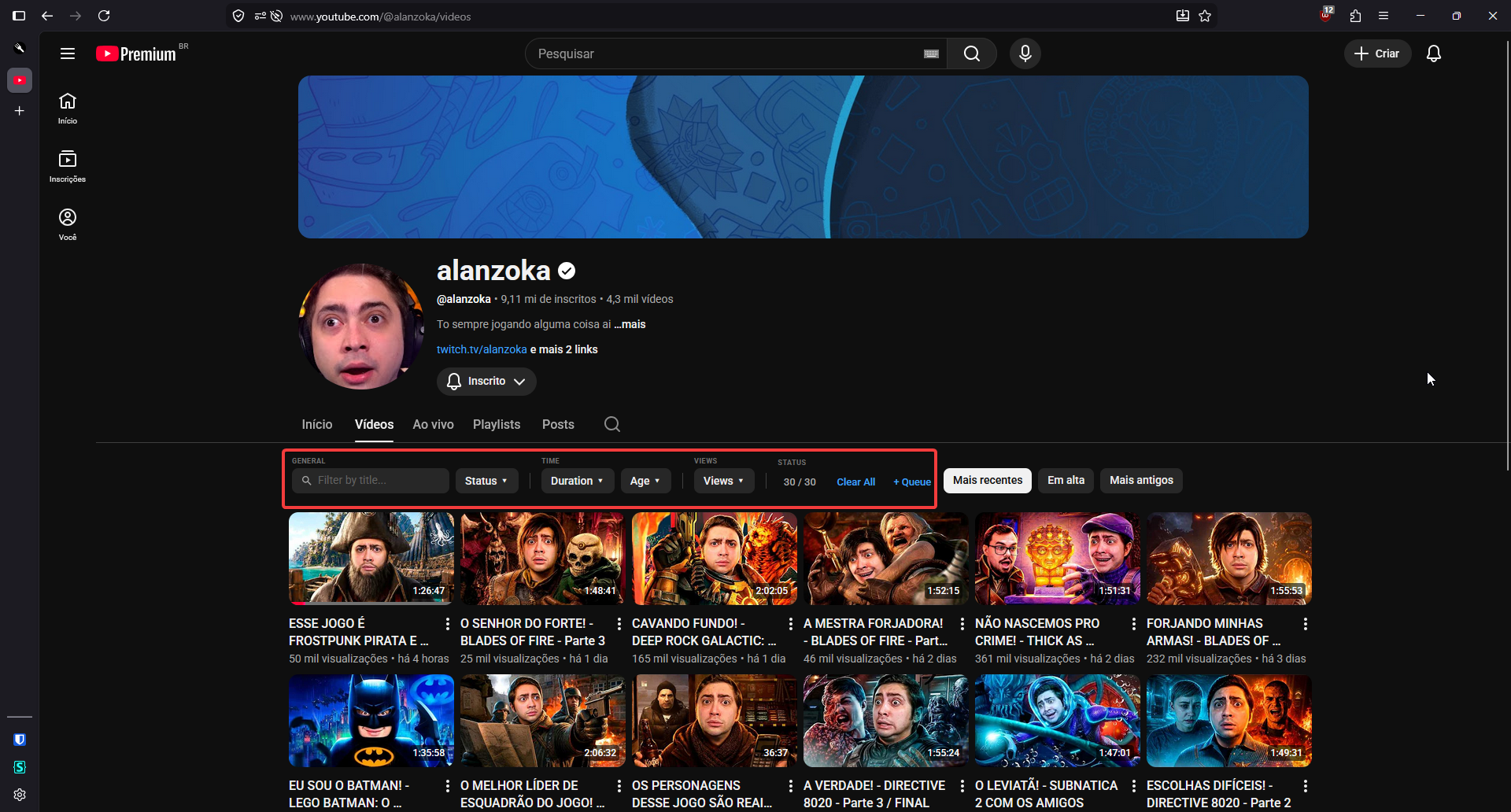The image size is (1511, 812).
Task: Add a new sidebar tab with plus
Action: pyautogui.click(x=20, y=111)
